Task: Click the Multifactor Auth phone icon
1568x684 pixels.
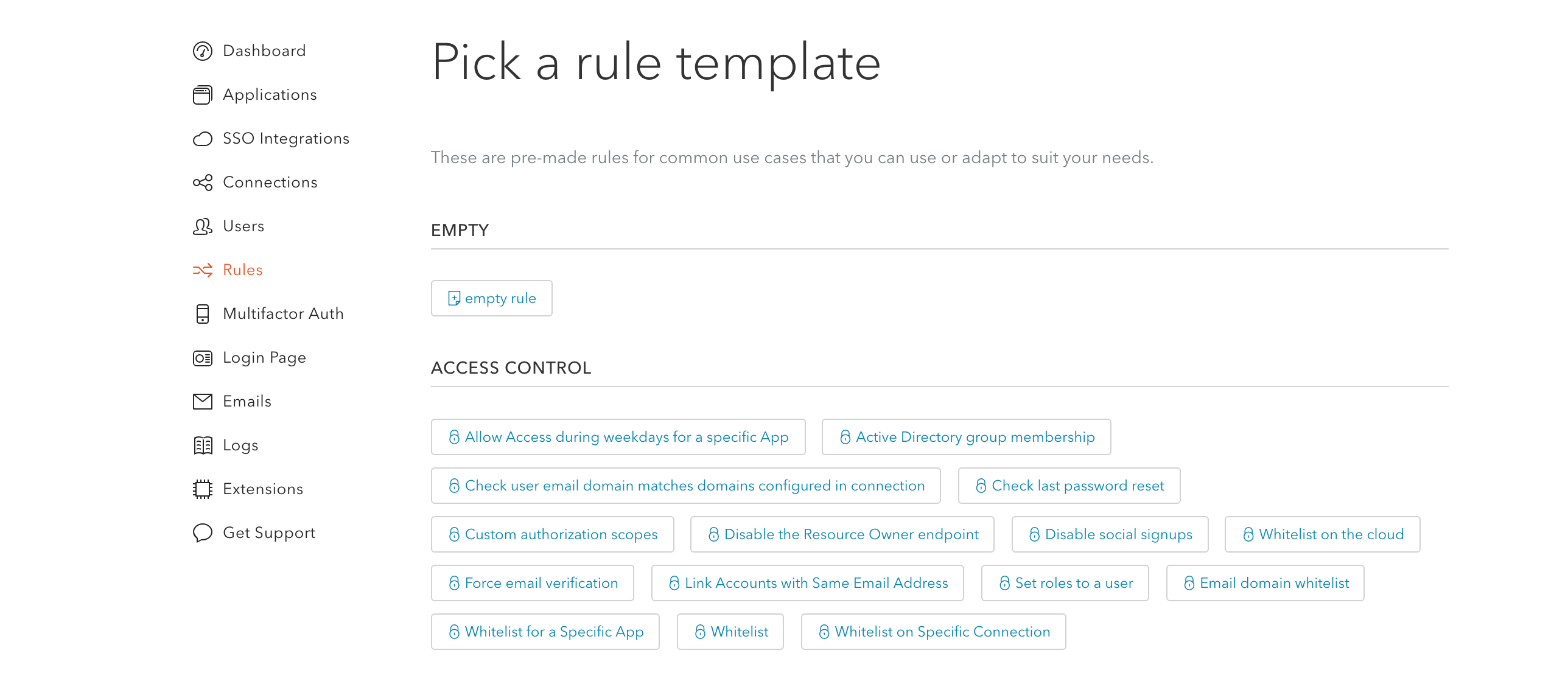Action: (x=202, y=314)
